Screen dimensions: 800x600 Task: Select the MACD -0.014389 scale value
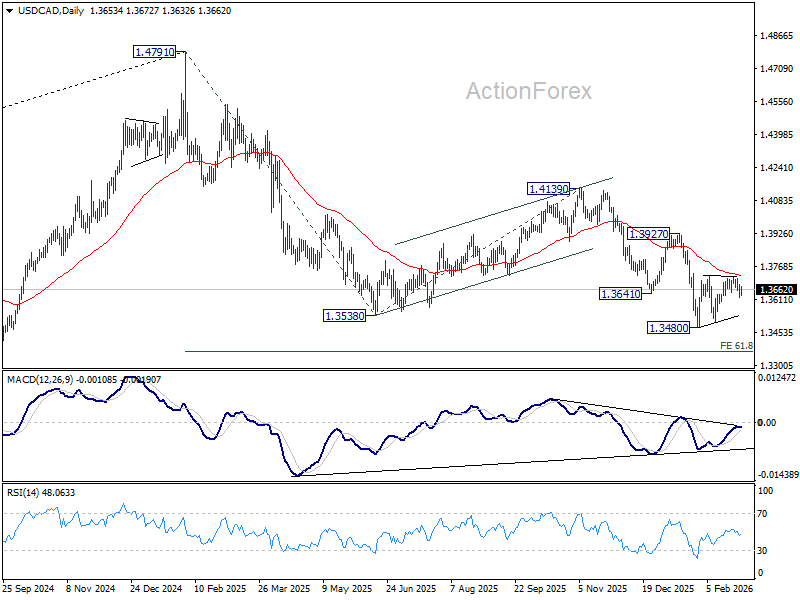[778, 474]
